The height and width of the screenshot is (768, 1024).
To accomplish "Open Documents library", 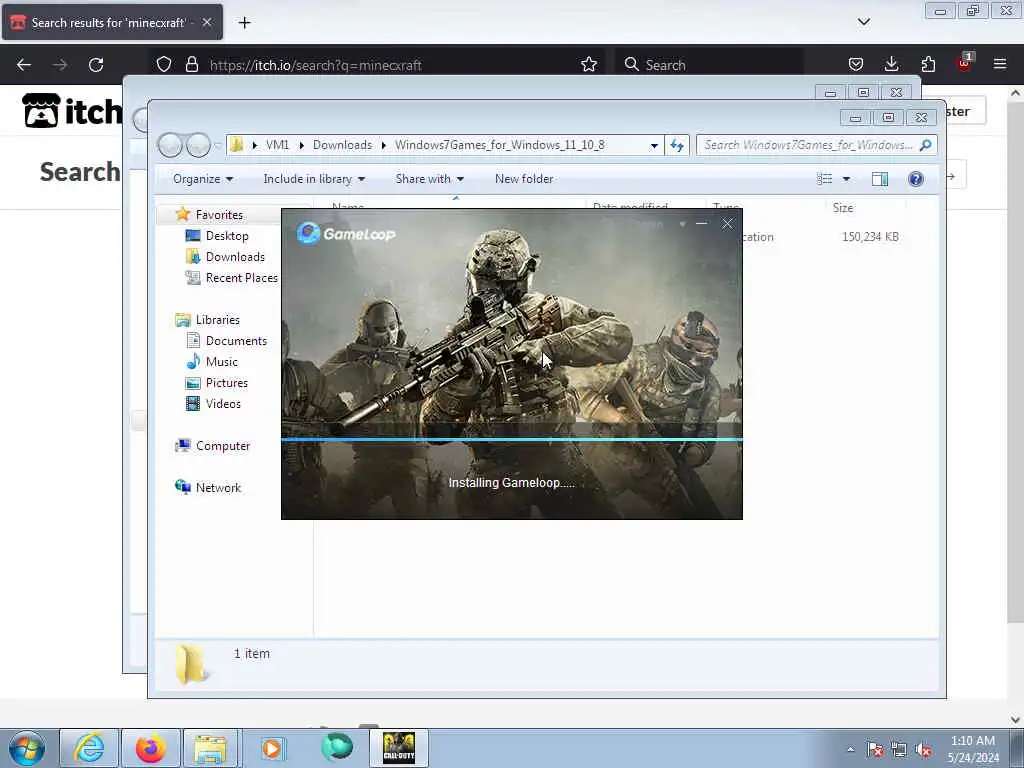I will [236, 341].
